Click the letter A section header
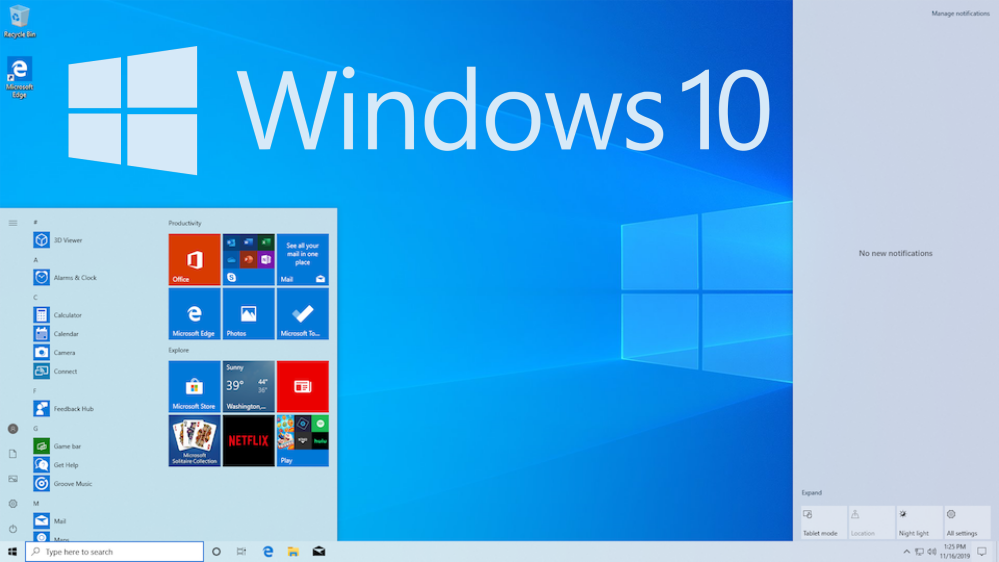Image resolution: width=999 pixels, height=562 pixels. tap(36, 260)
